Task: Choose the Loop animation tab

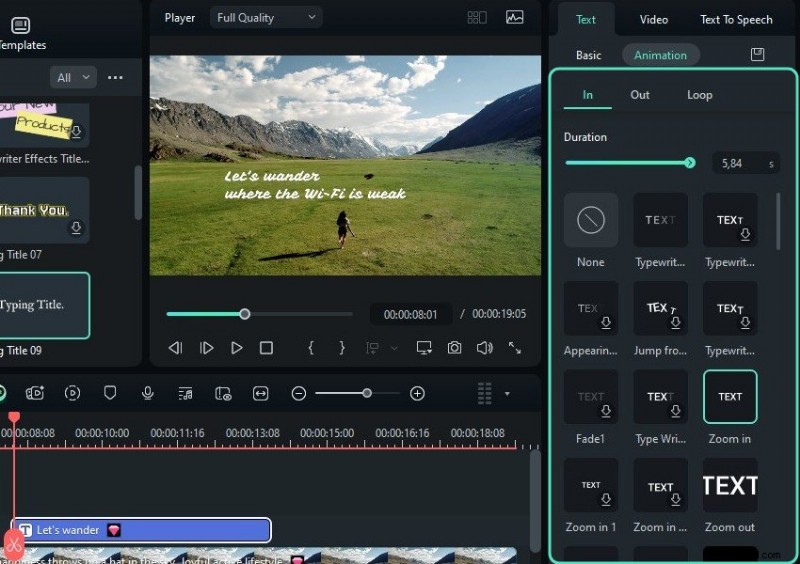Action: tap(699, 95)
